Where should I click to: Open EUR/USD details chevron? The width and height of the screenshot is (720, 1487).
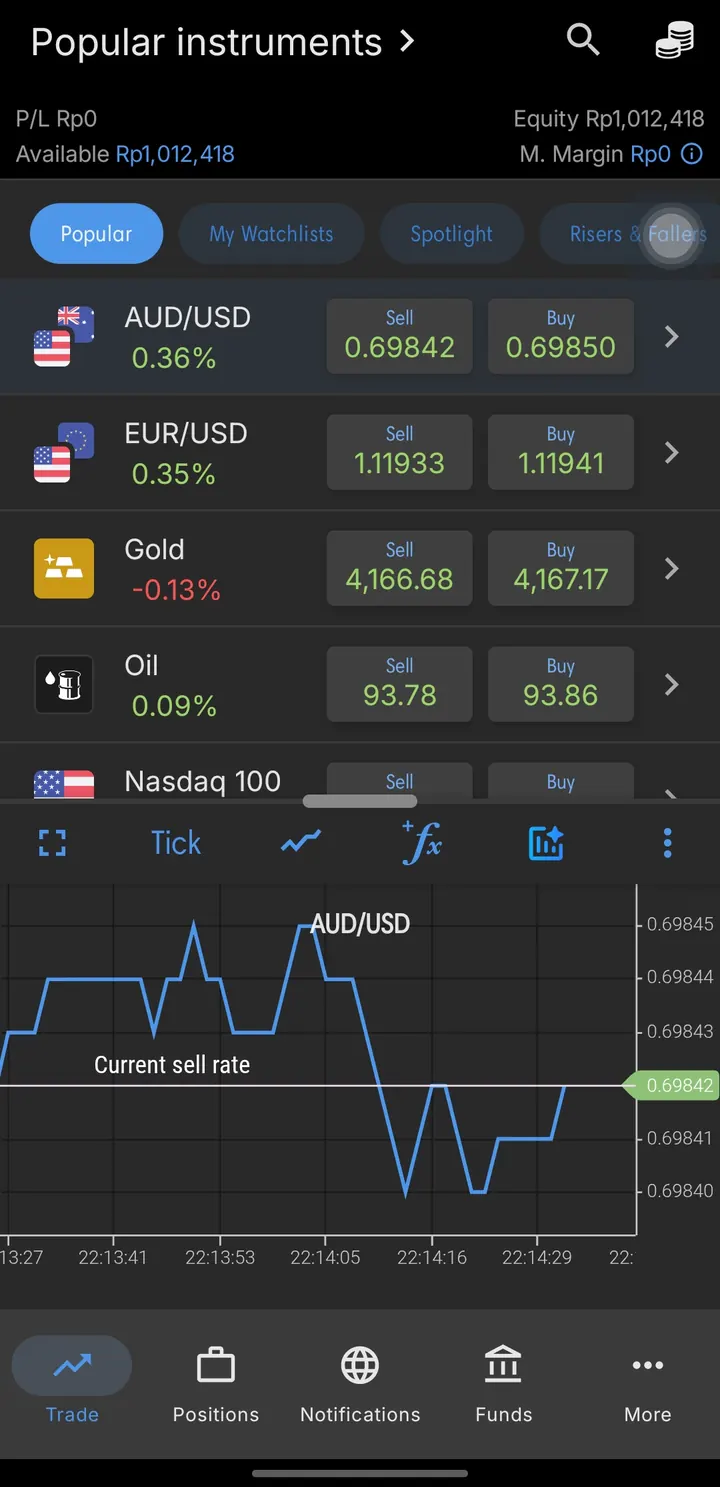[x=672, y=453]
